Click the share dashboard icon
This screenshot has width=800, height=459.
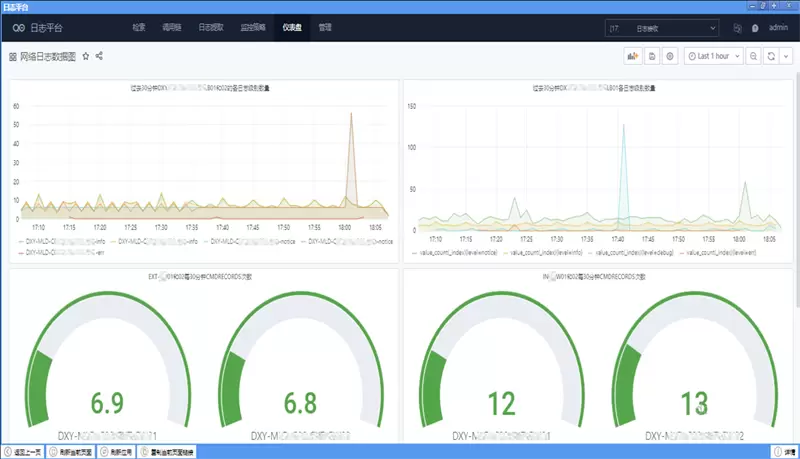click(99, 57)
